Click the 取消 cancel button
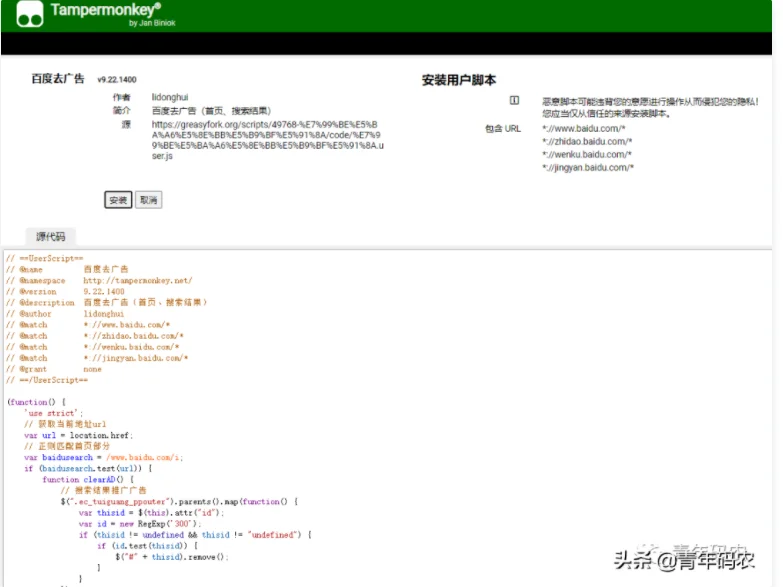 pos(148,200)
